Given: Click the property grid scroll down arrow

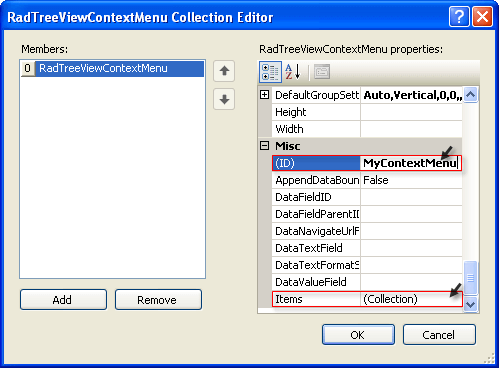Looking at the screenshot, I should click(x=470, y=304).
